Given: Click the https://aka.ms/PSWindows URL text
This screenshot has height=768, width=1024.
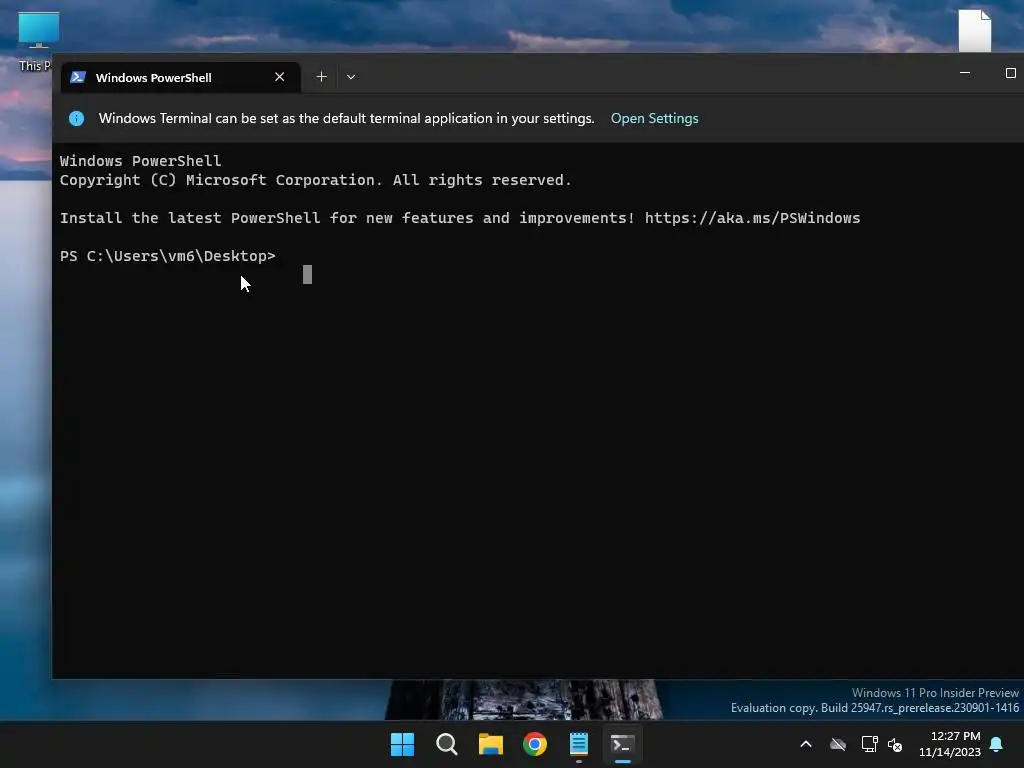Looking at the screenshot, I should (x=752, y=218).
